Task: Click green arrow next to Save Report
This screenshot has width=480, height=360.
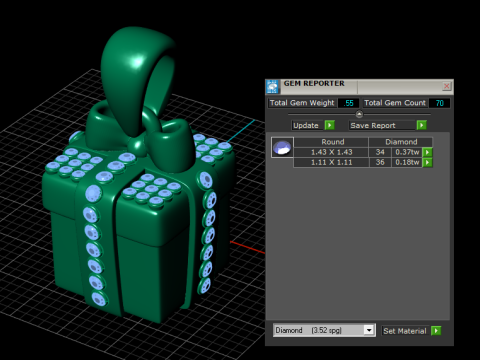Action: coord(422,125)
